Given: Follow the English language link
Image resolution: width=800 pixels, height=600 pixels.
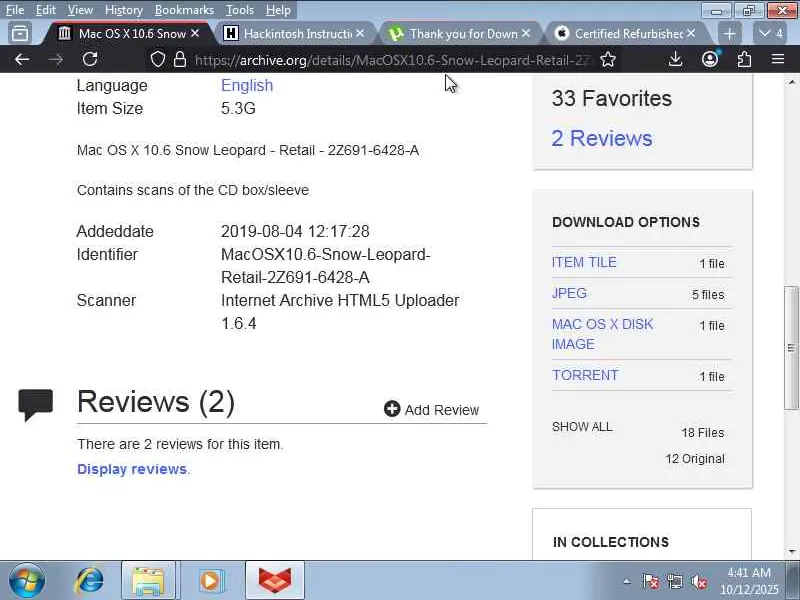Looking at the screenshot, I should pos(247,85).
